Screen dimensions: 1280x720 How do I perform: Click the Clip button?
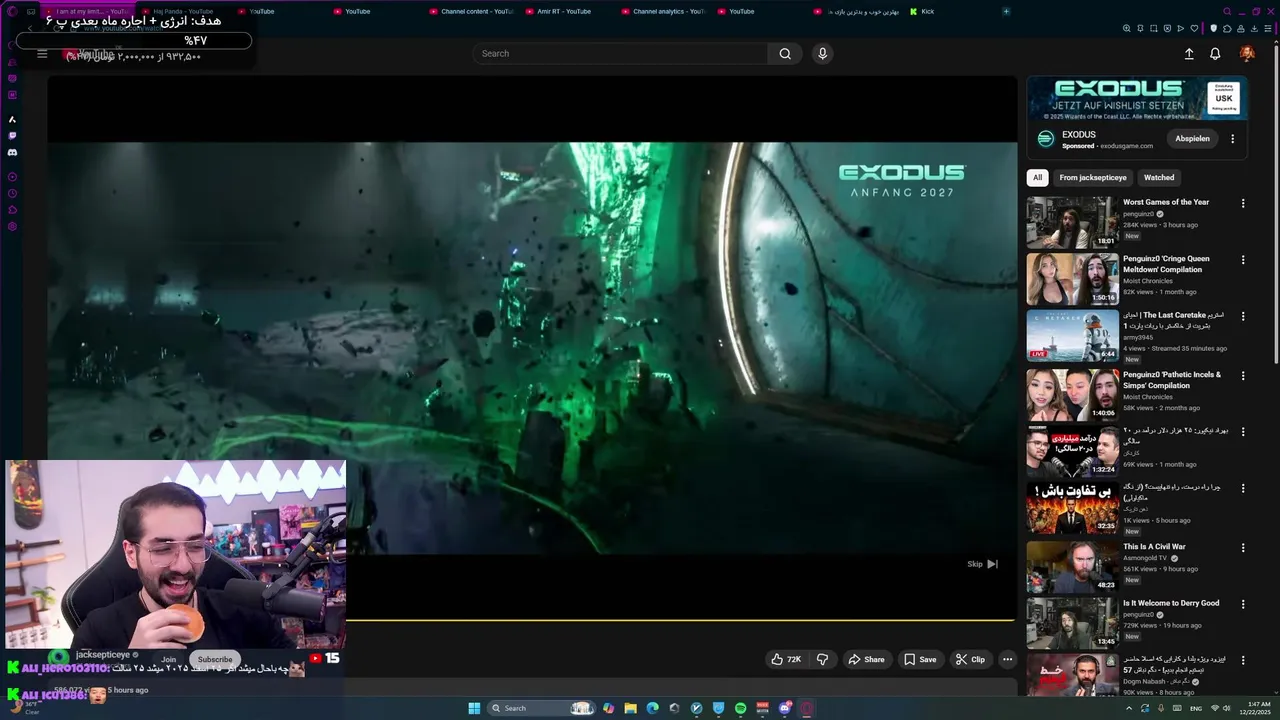coord(970,659)
